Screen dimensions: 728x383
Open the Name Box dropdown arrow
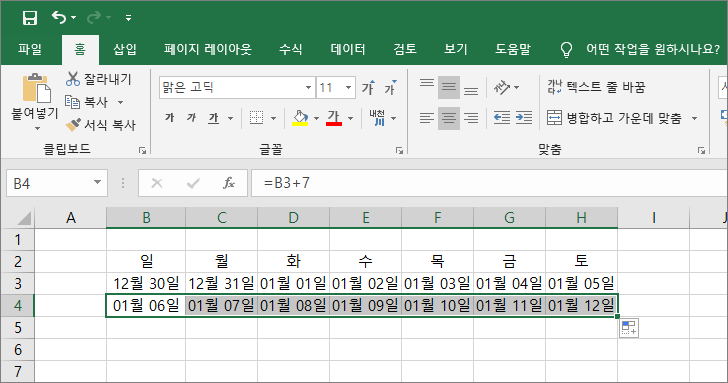(x=98, y=183)
